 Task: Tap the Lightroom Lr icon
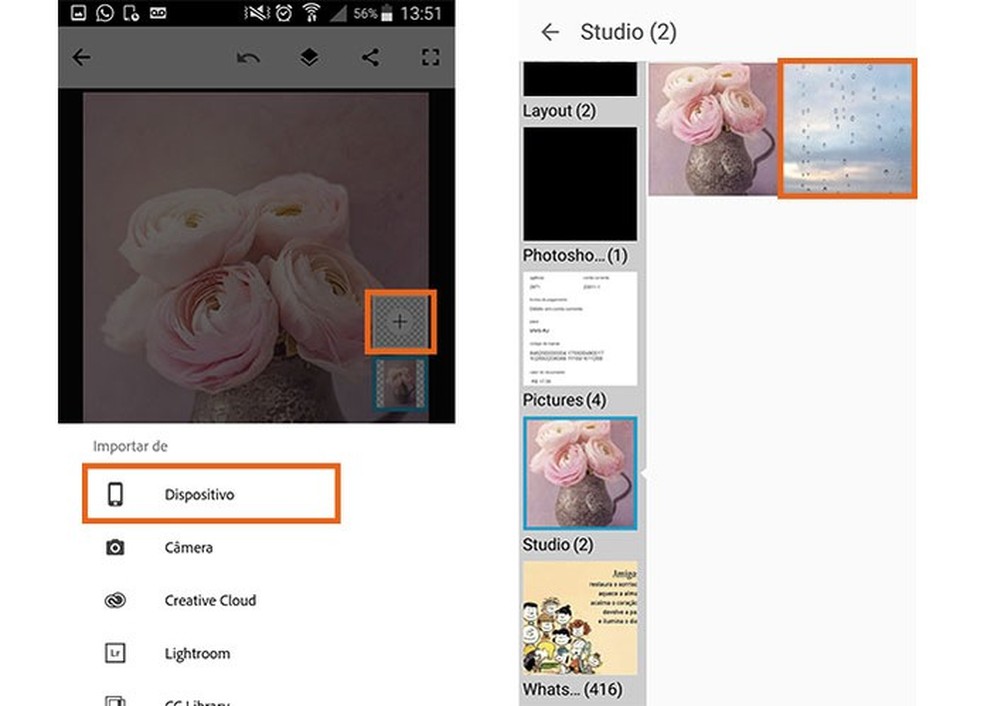click(x=115, y=653)
